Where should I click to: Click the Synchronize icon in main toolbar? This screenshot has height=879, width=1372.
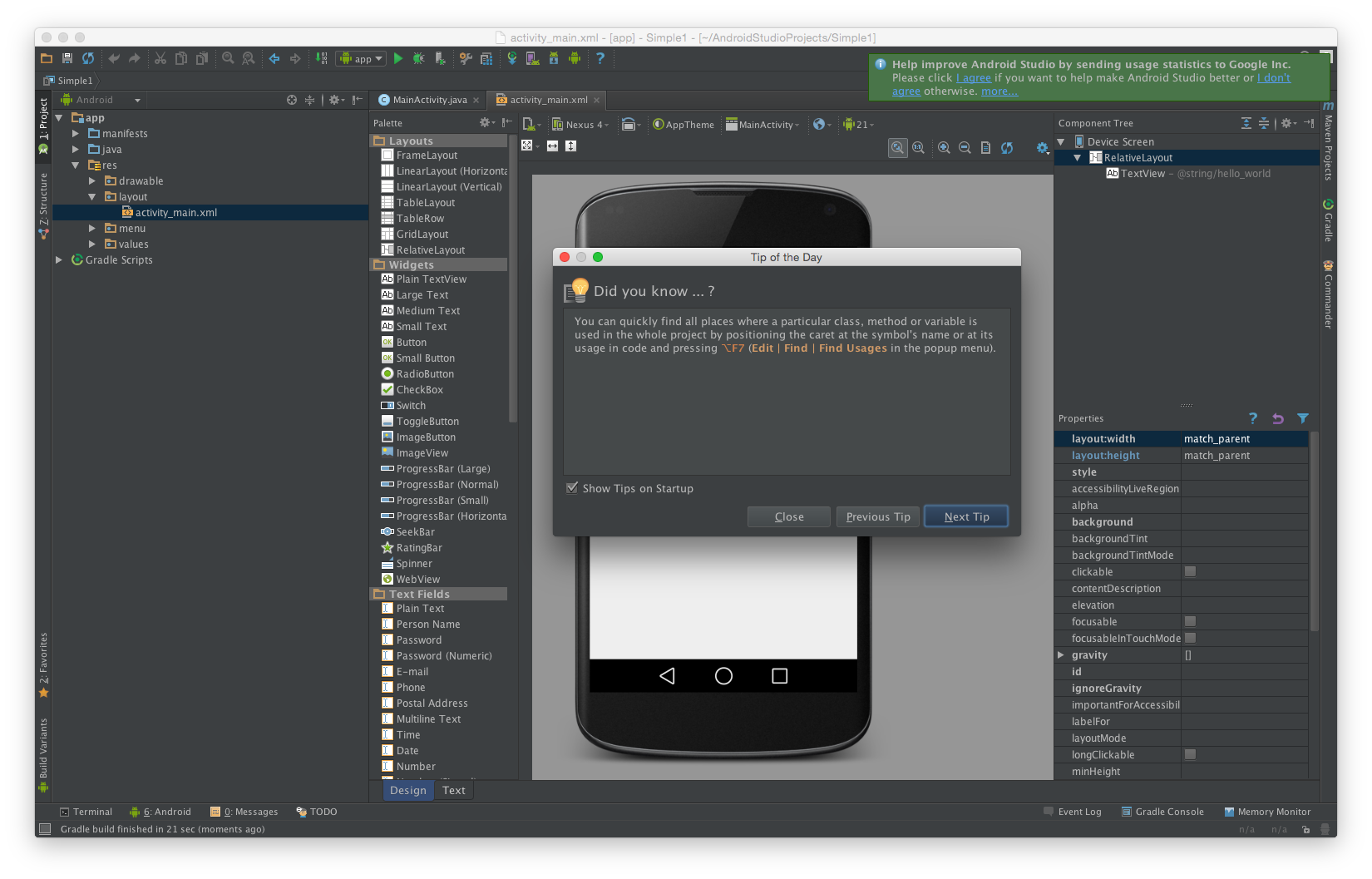88,58
